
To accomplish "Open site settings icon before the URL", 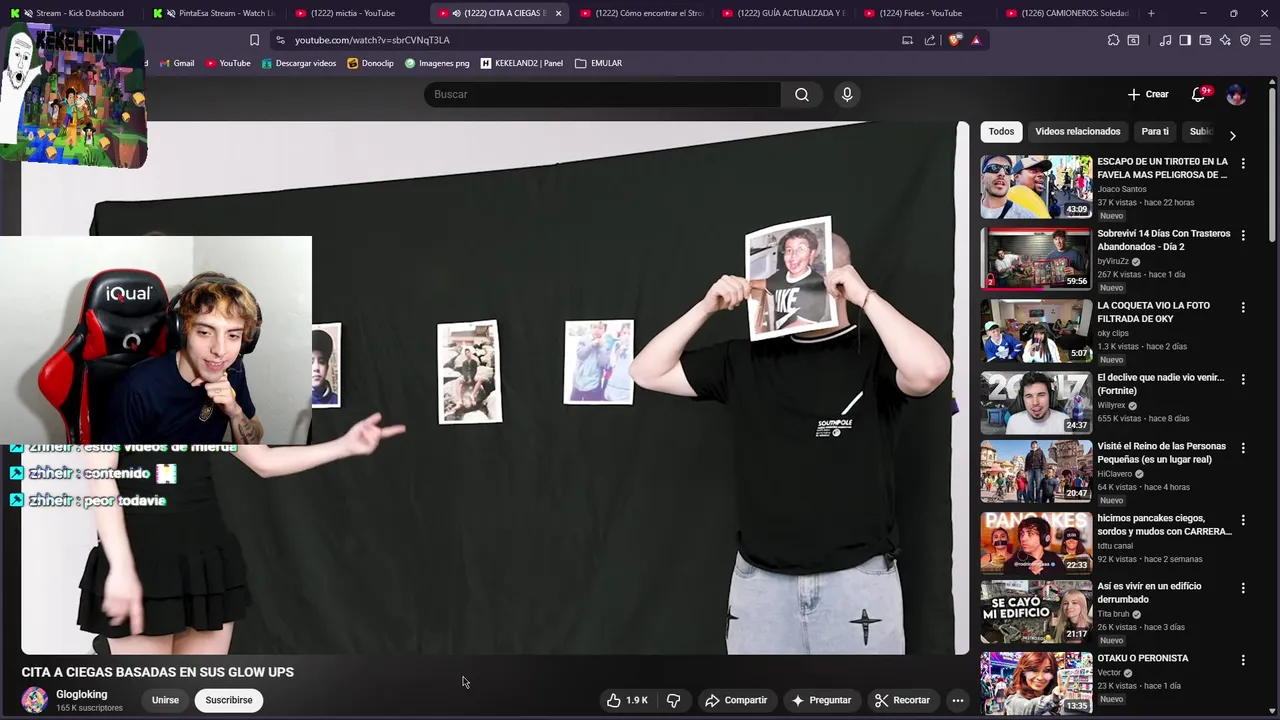I will tap(280, 40).
